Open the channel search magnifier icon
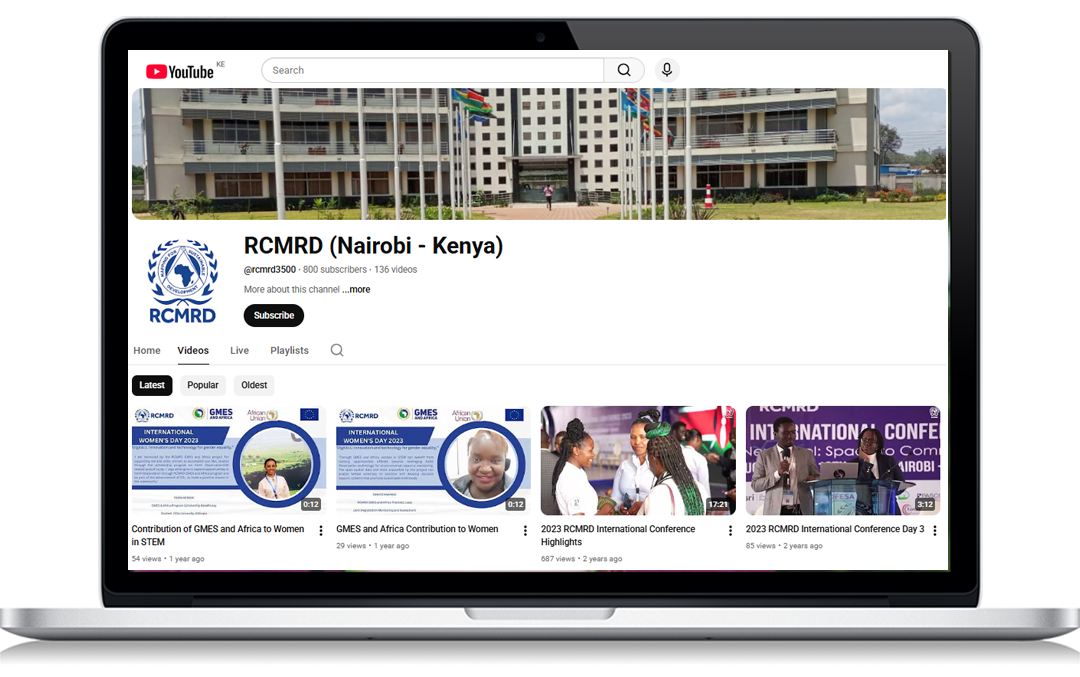Viewport: 1080px width, 677px height. click(337, 350)
